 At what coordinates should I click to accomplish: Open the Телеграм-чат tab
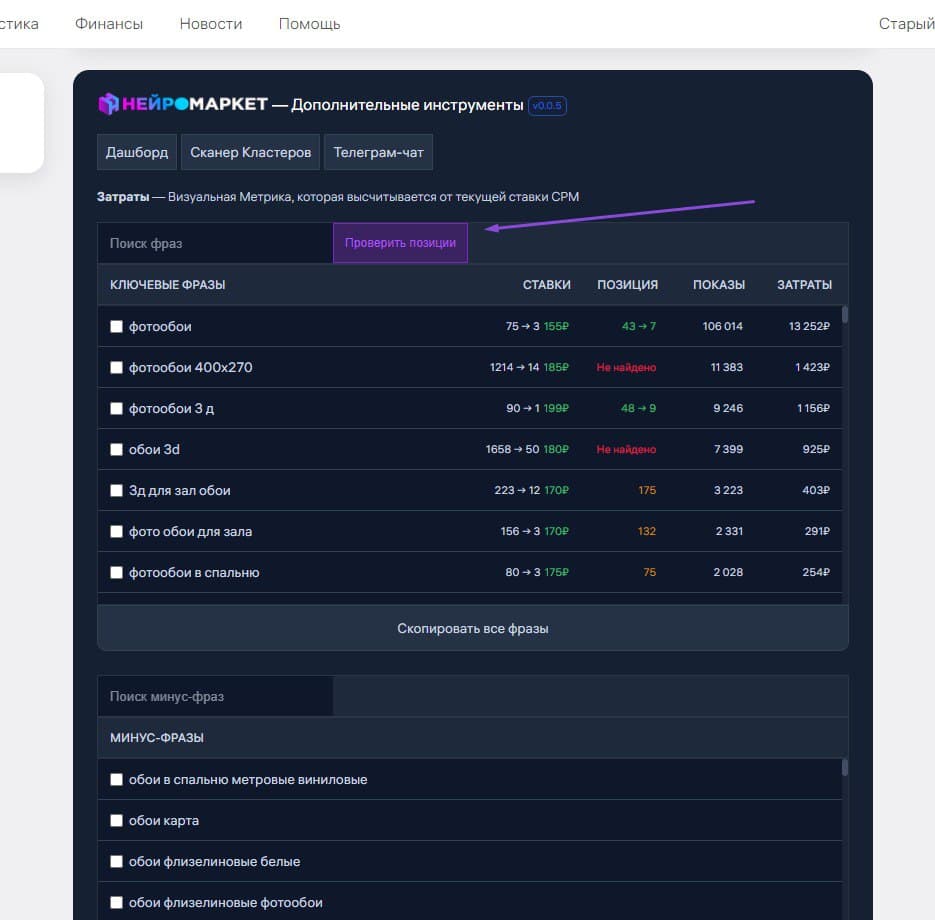[x=378, y=152]
